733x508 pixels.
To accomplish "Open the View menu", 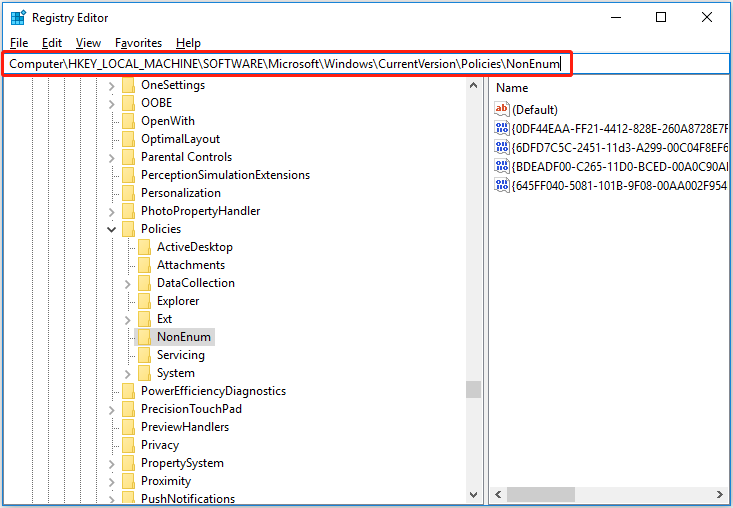I will click(88, 43).
